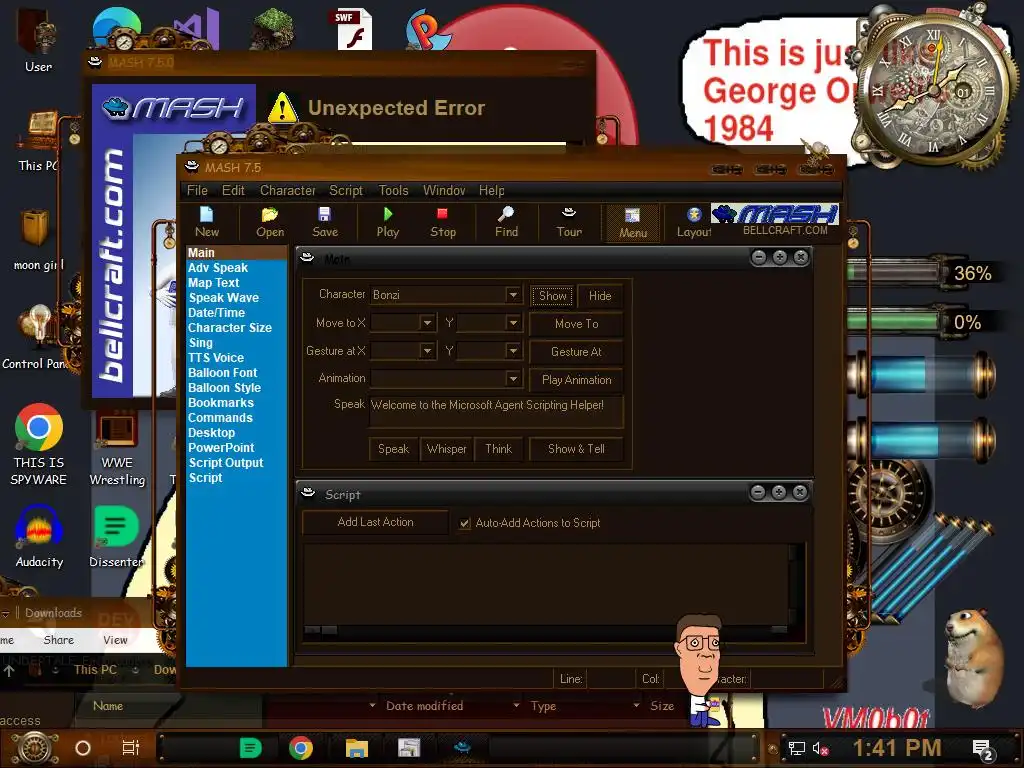
Task: Click the Add Last Action button
Action: coord(375,522)
